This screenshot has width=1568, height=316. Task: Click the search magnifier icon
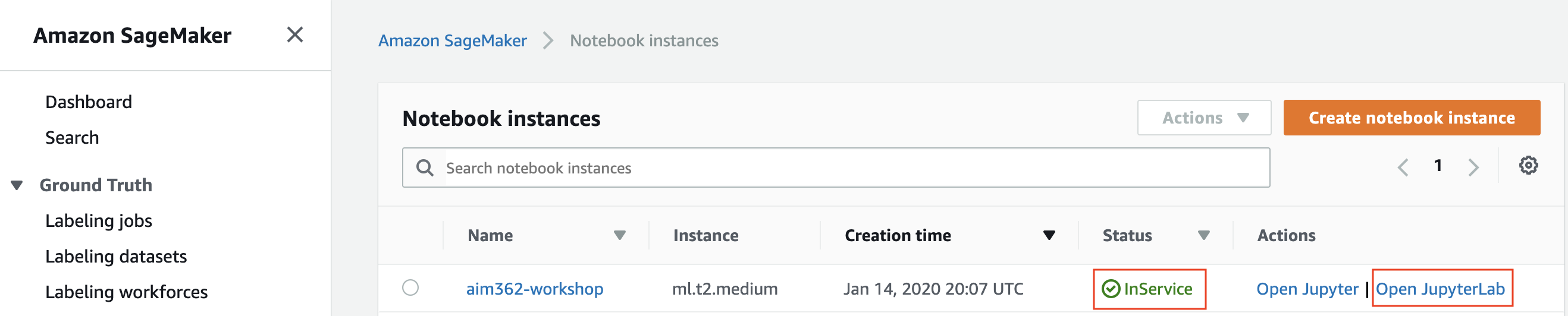coord(425,168)
